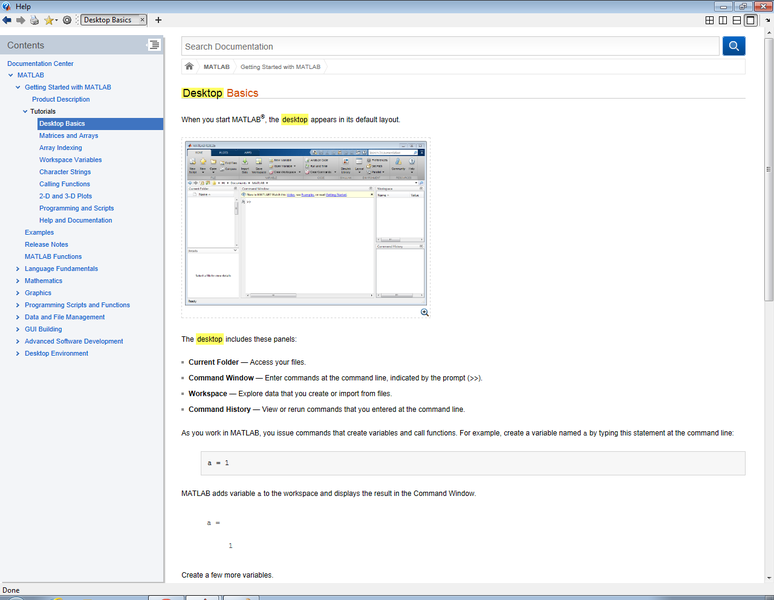774x600 pixels.
Task: Click MATLAB in the breadcrumb
Action: pyautogui.click(x=217, y=67)
